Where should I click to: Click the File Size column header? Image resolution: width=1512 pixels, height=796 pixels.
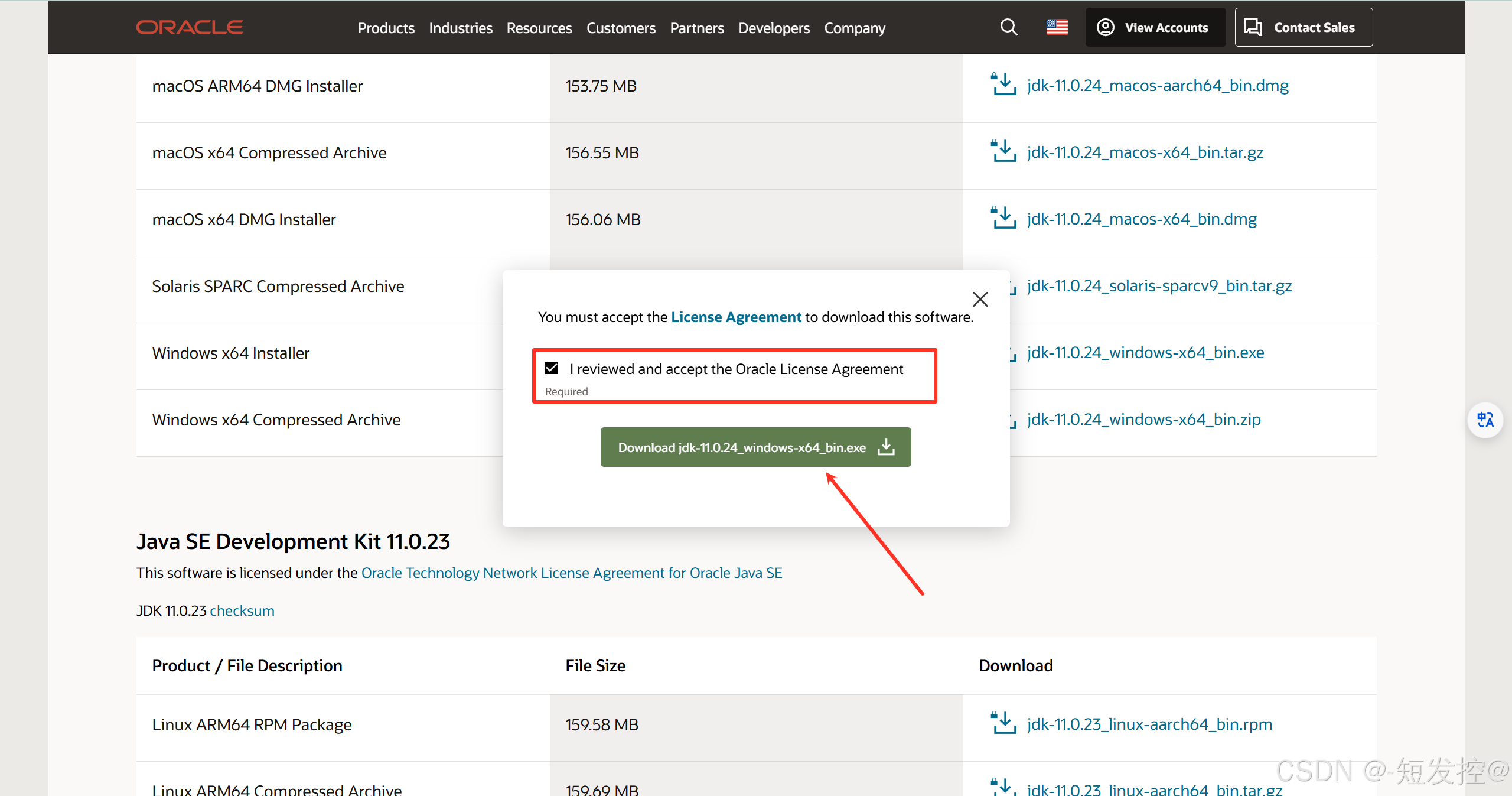point(595,666)
